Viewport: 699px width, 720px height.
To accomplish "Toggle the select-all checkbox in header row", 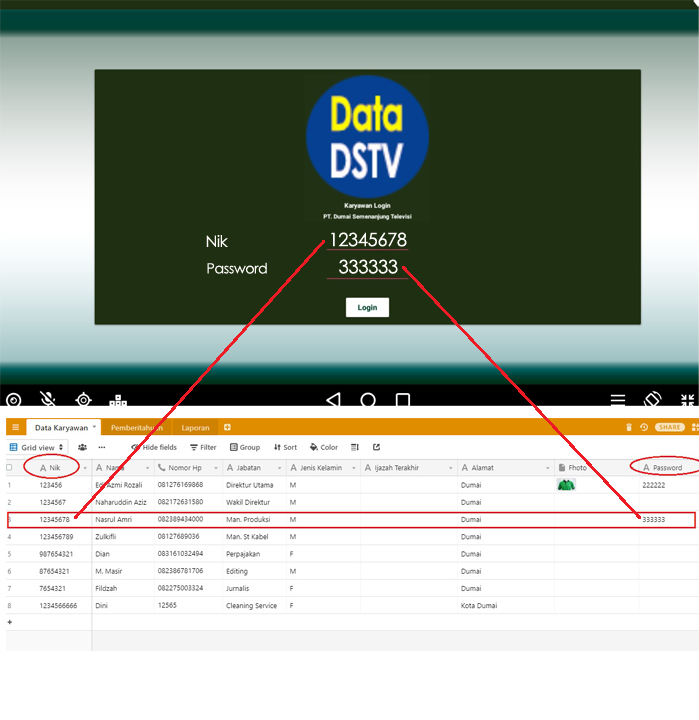I will point(9,467).
